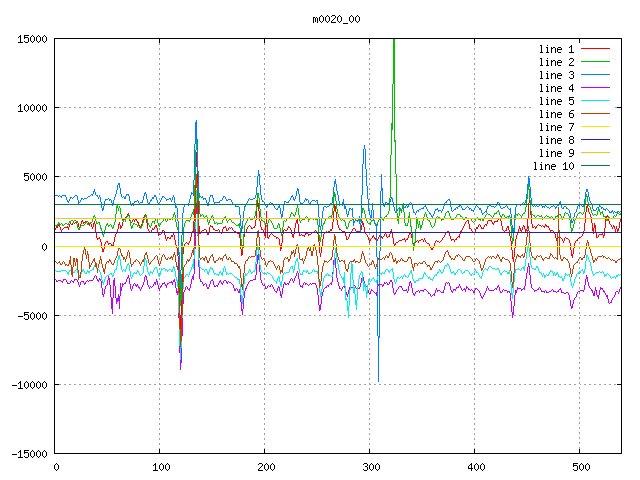Select the "line 10" legend label
This screenshot has height=480, width=640.
553,166
